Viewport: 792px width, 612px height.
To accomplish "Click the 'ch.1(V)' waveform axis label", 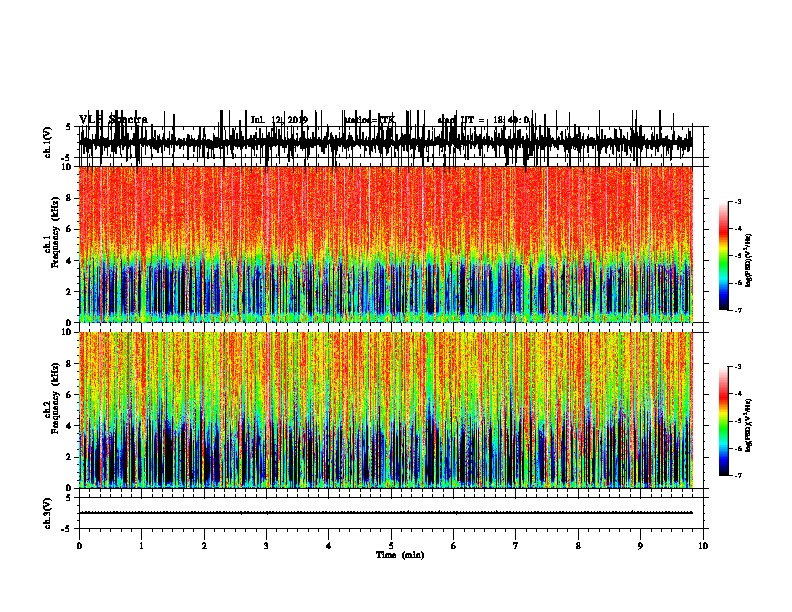I will point(48,142).
